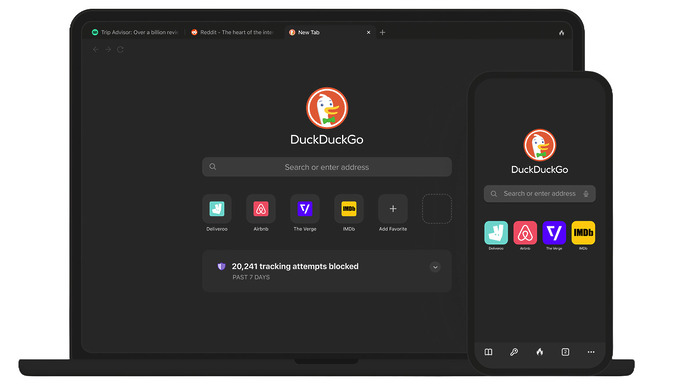Viewport: 696px width, 392px height.
Task: Click the purple tracker shield icon
Action: 221,266
